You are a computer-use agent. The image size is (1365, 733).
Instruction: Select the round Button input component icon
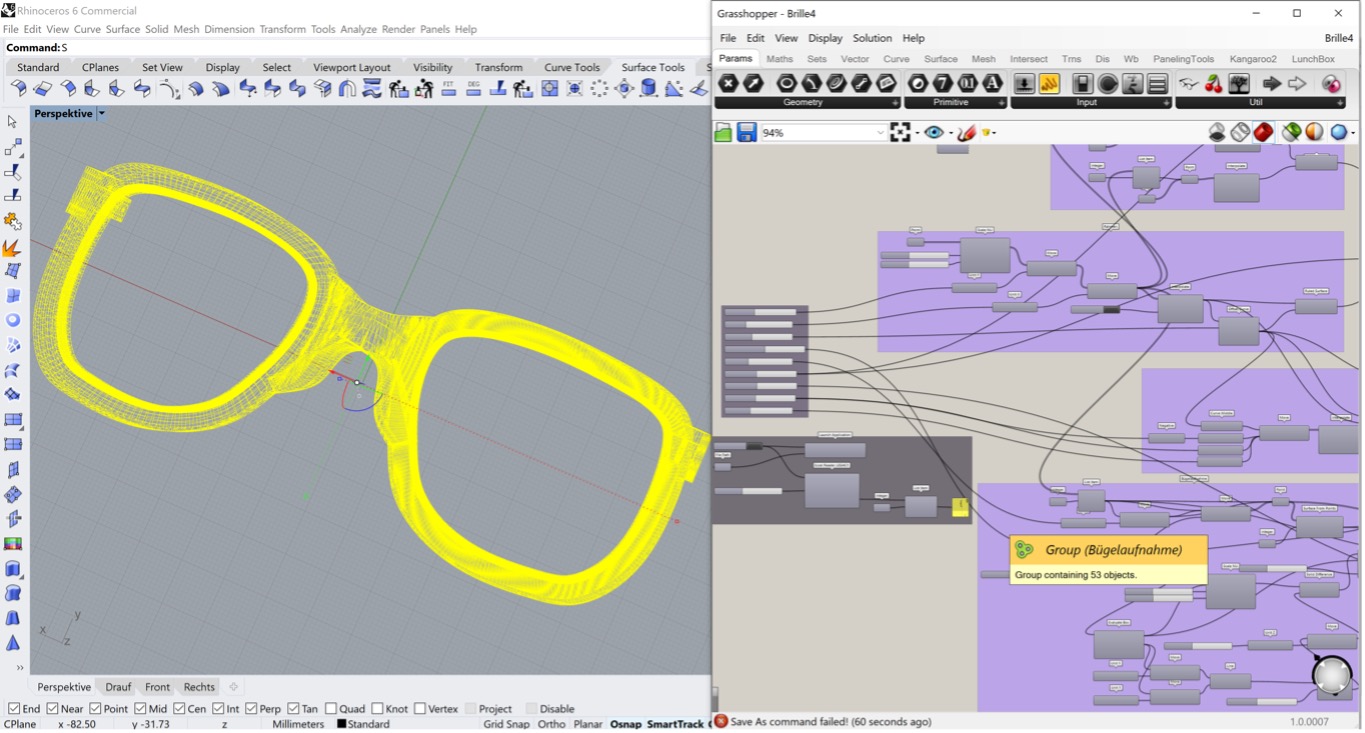(1108, 83)
